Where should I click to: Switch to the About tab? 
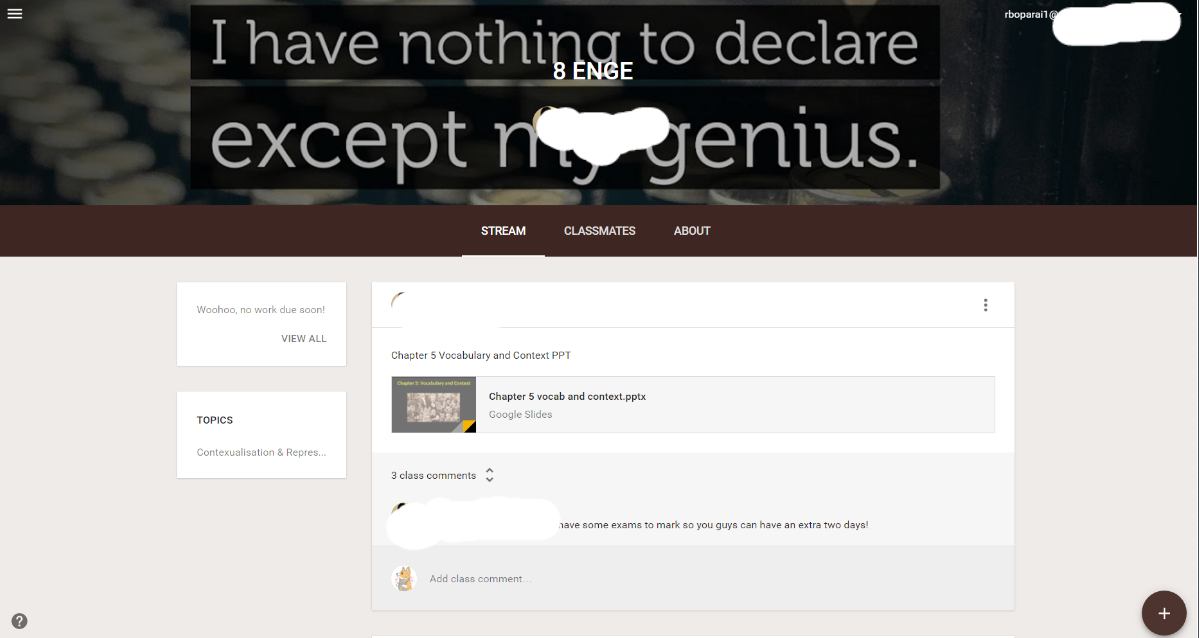coord(692,230)
